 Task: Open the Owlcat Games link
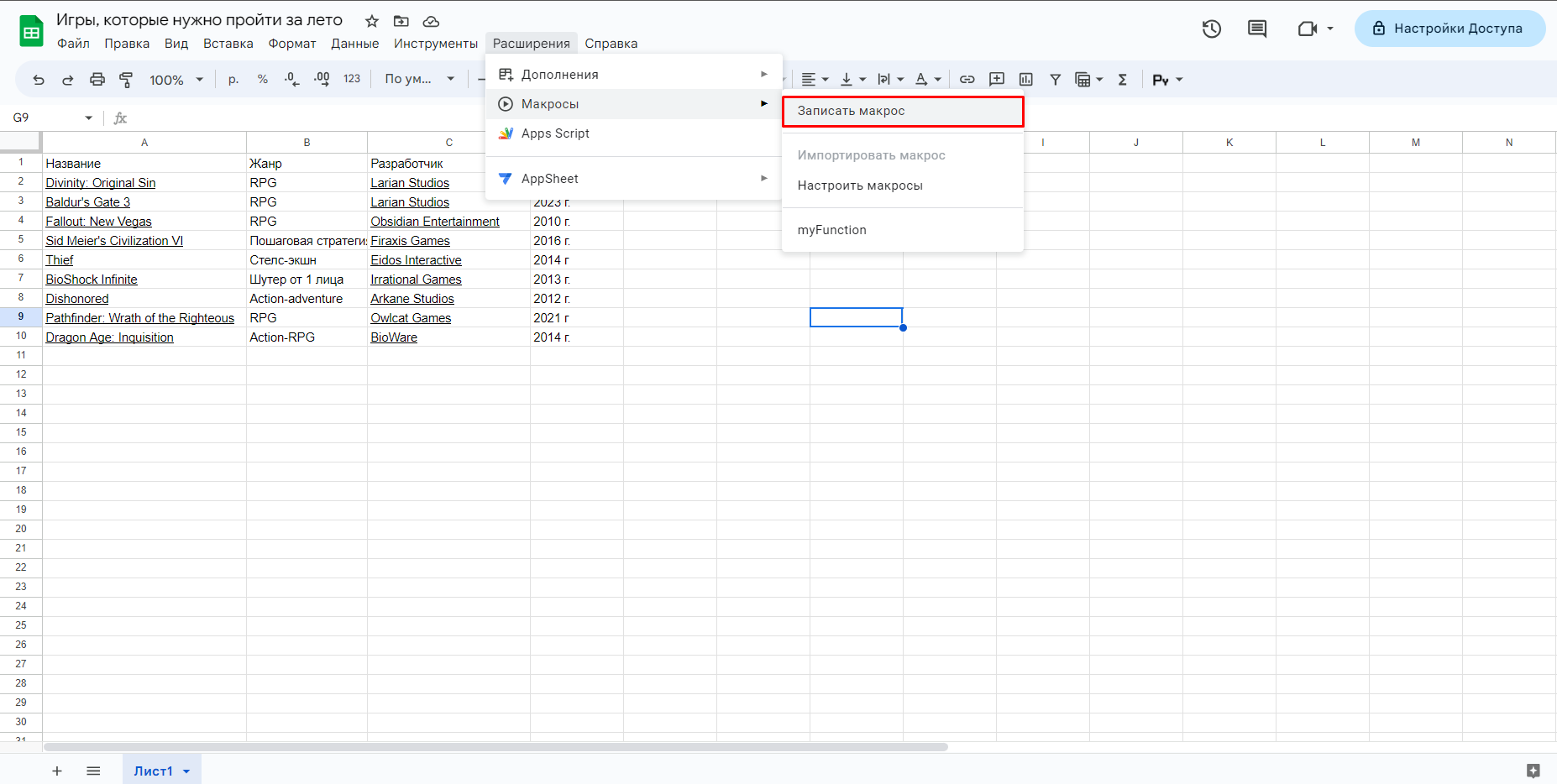(411, 318)
